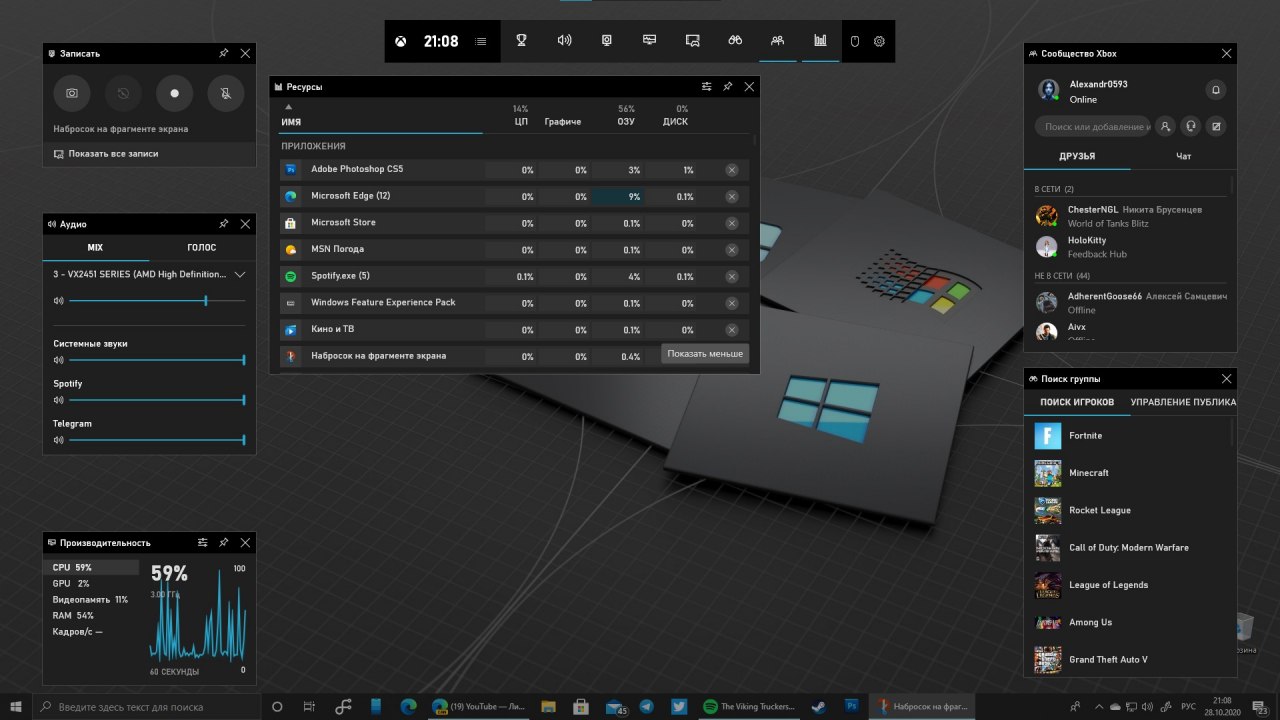Image resolution: width=1280 pixels, height=720 pixels.
Task: Collapse the В СЕТИ (2) friends group
Action: pos(1054,189)
